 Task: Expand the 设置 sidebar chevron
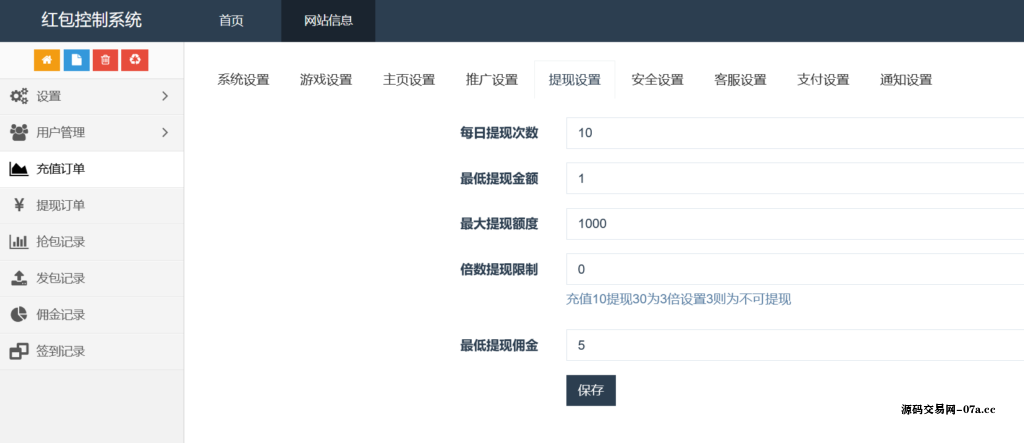pyautogui.click(x=165, y=97)
